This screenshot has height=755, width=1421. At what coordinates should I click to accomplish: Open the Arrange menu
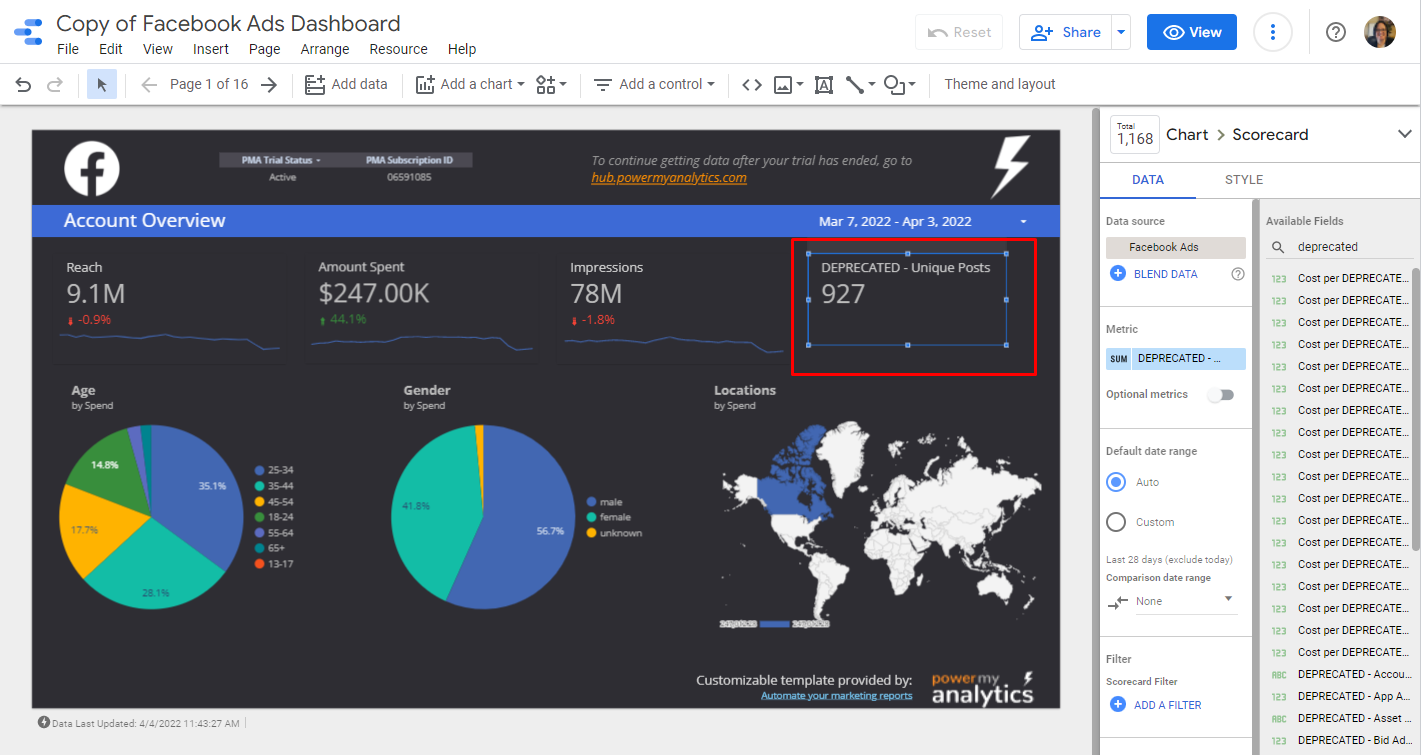pyautogui.click(x=325, y=49)
